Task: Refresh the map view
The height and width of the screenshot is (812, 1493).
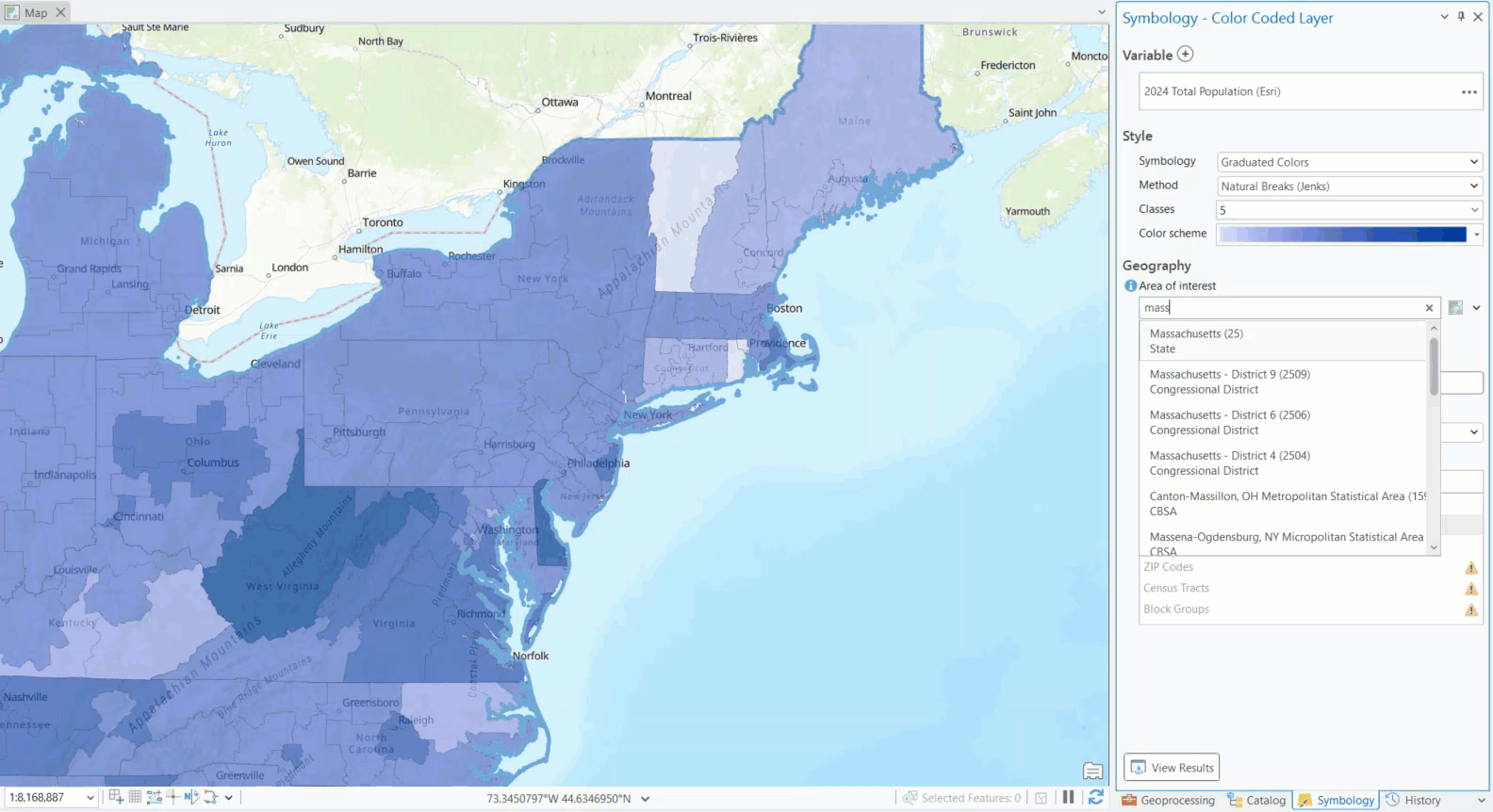Action: point(1095,797)
